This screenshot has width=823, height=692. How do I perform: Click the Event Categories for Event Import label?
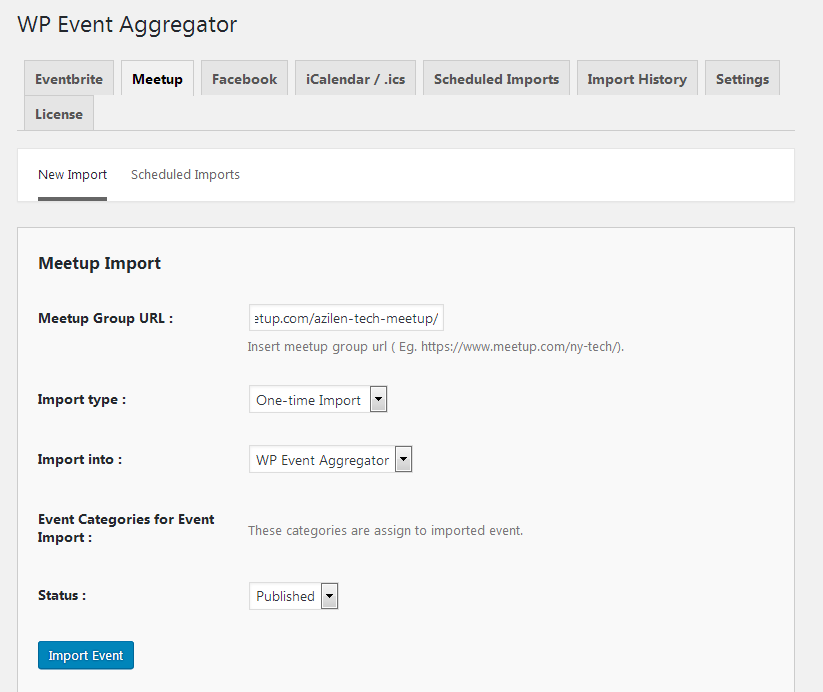pyautogui.click(x=126, y=528)
